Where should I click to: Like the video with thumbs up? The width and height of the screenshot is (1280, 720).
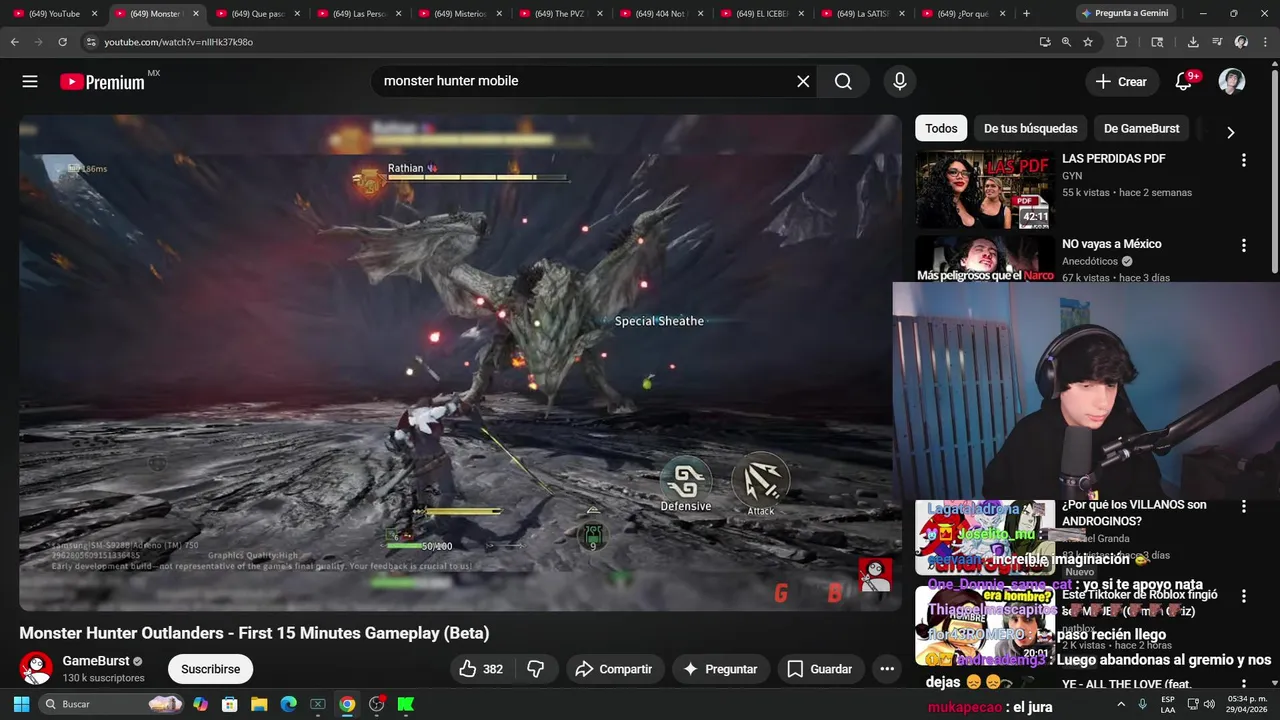[481, 669]
